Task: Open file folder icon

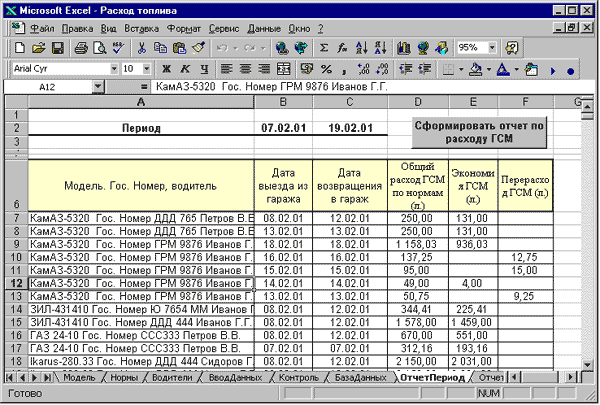Action: coord(38,48)
